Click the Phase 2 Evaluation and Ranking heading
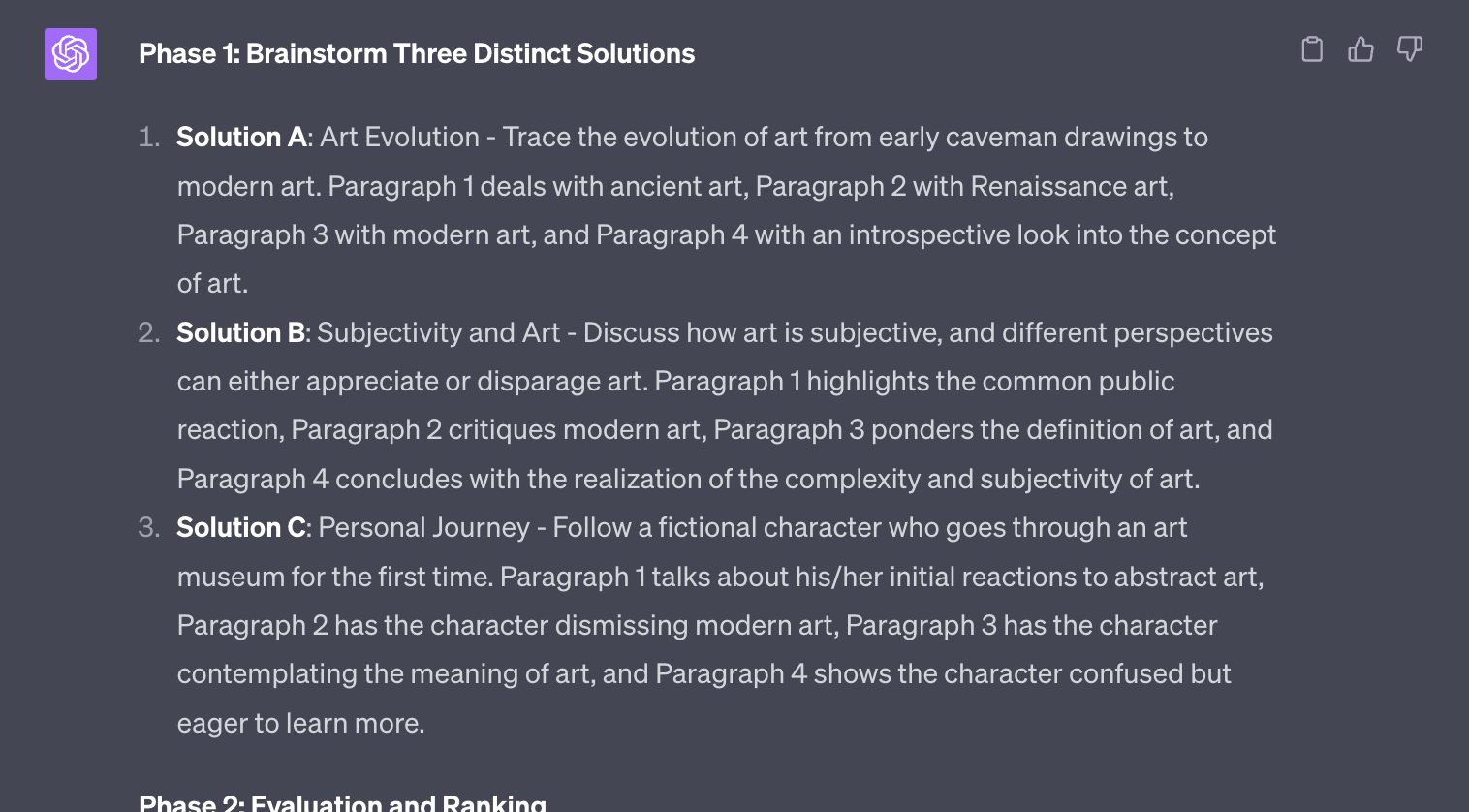 [x=343, y=802]
